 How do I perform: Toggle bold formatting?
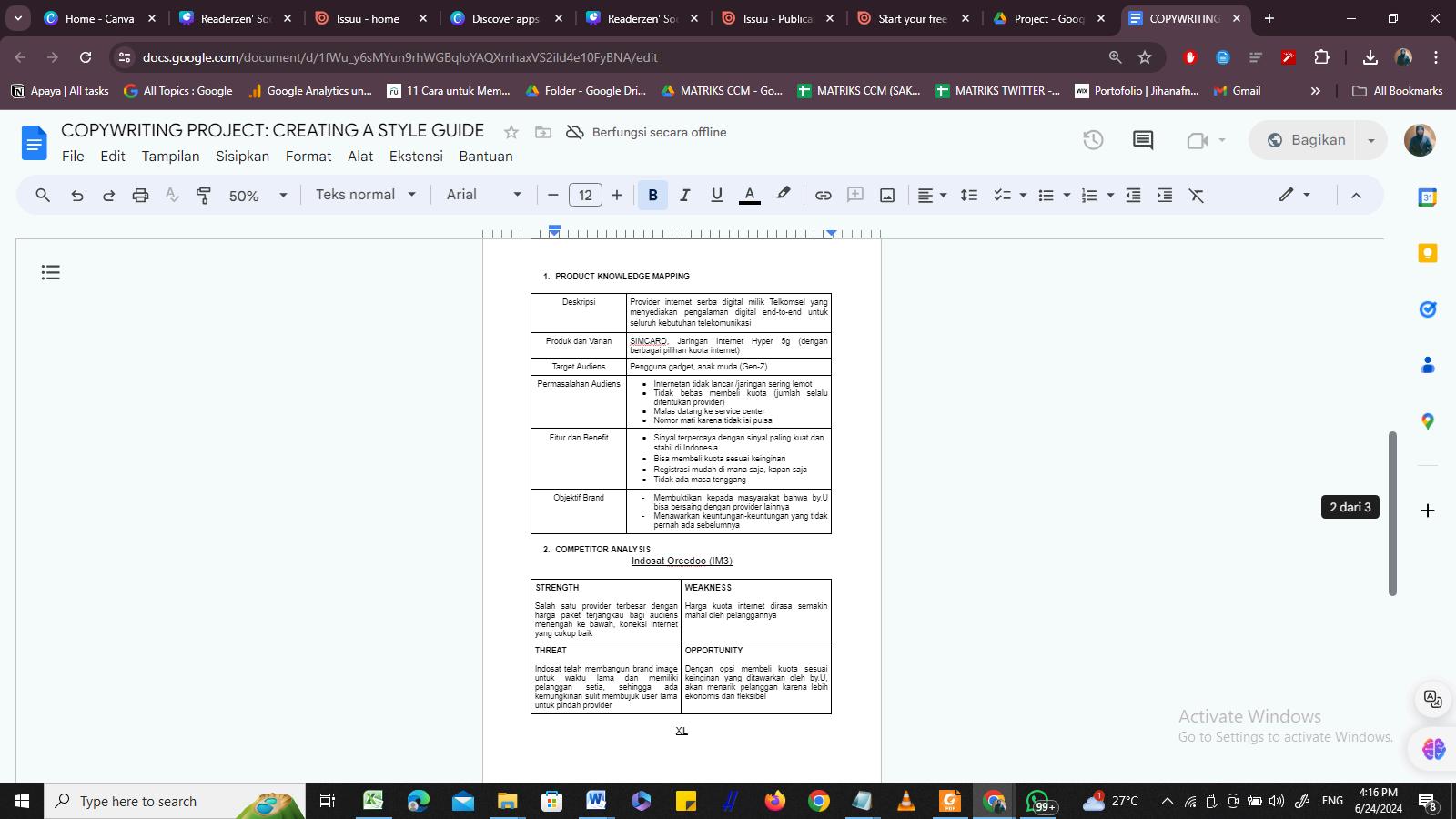tap(652, 195)
